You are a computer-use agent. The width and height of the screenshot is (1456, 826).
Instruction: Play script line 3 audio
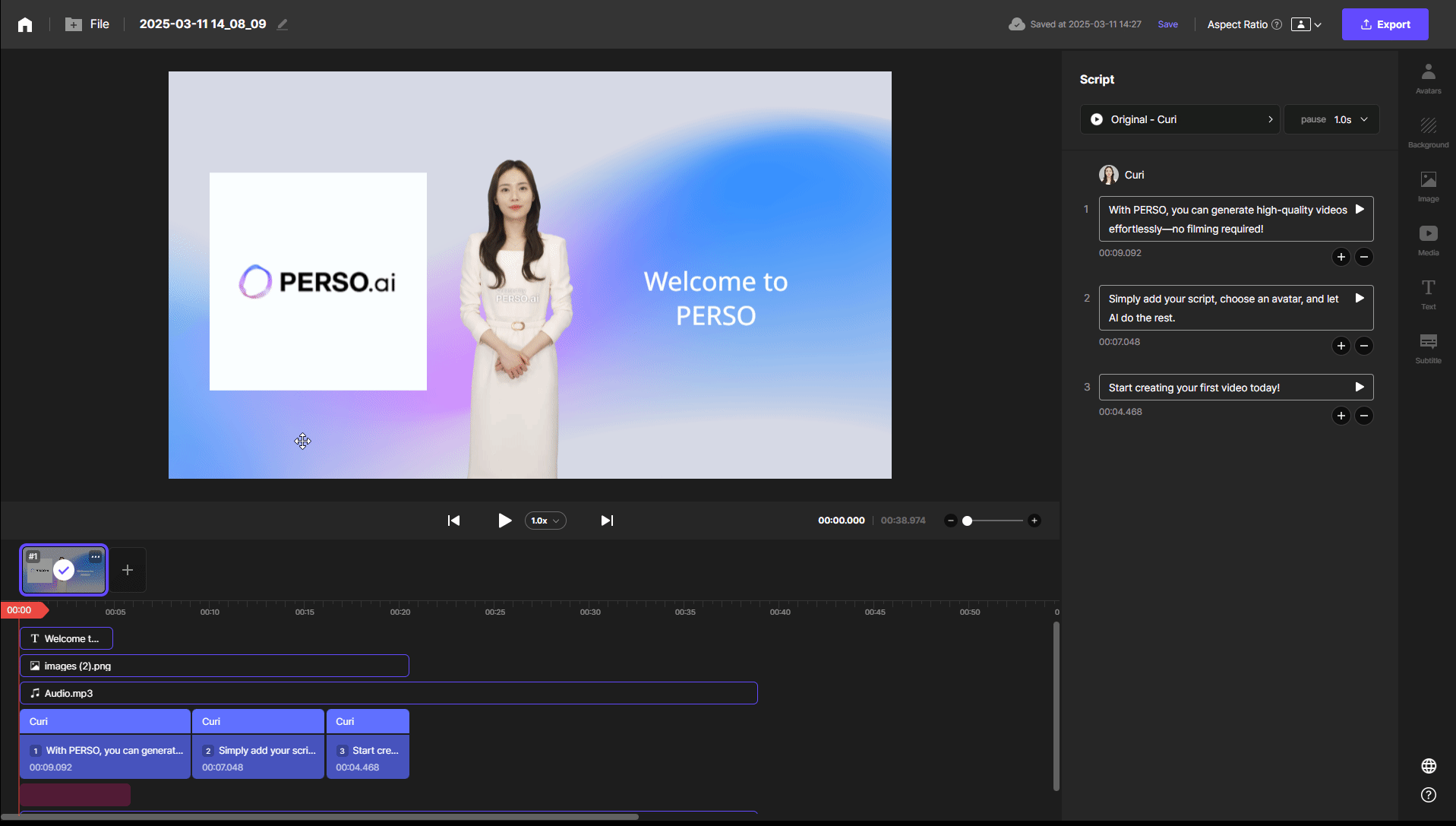(1360, 388)
